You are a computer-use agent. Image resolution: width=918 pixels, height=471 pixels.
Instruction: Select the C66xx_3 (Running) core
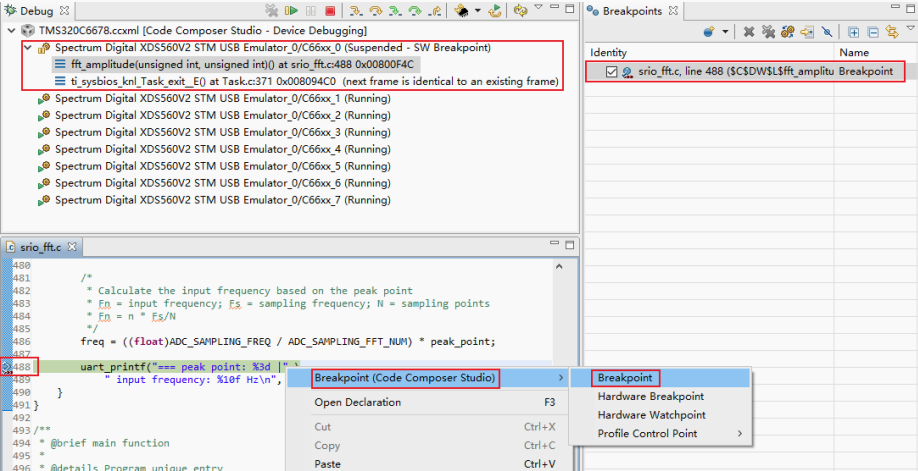pos(214,132)
